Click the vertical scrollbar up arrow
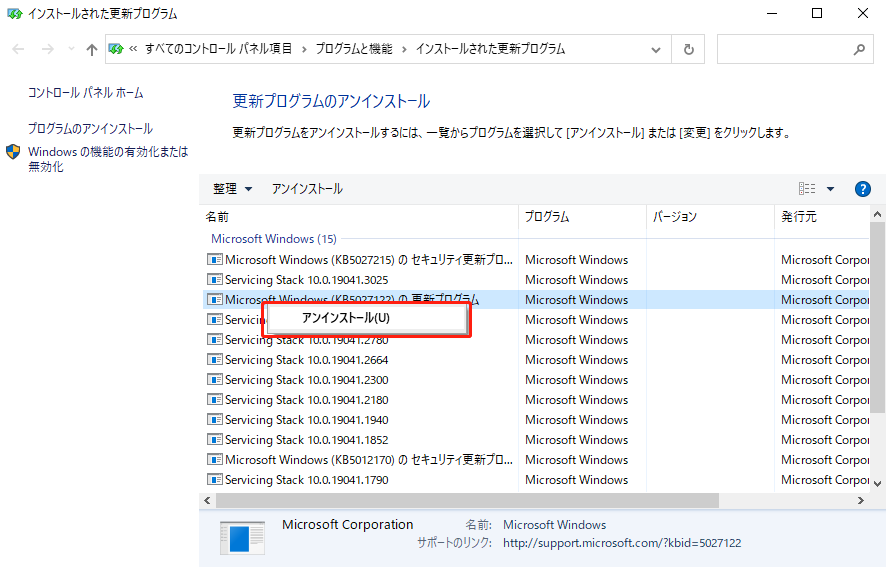 pos(877,214)
